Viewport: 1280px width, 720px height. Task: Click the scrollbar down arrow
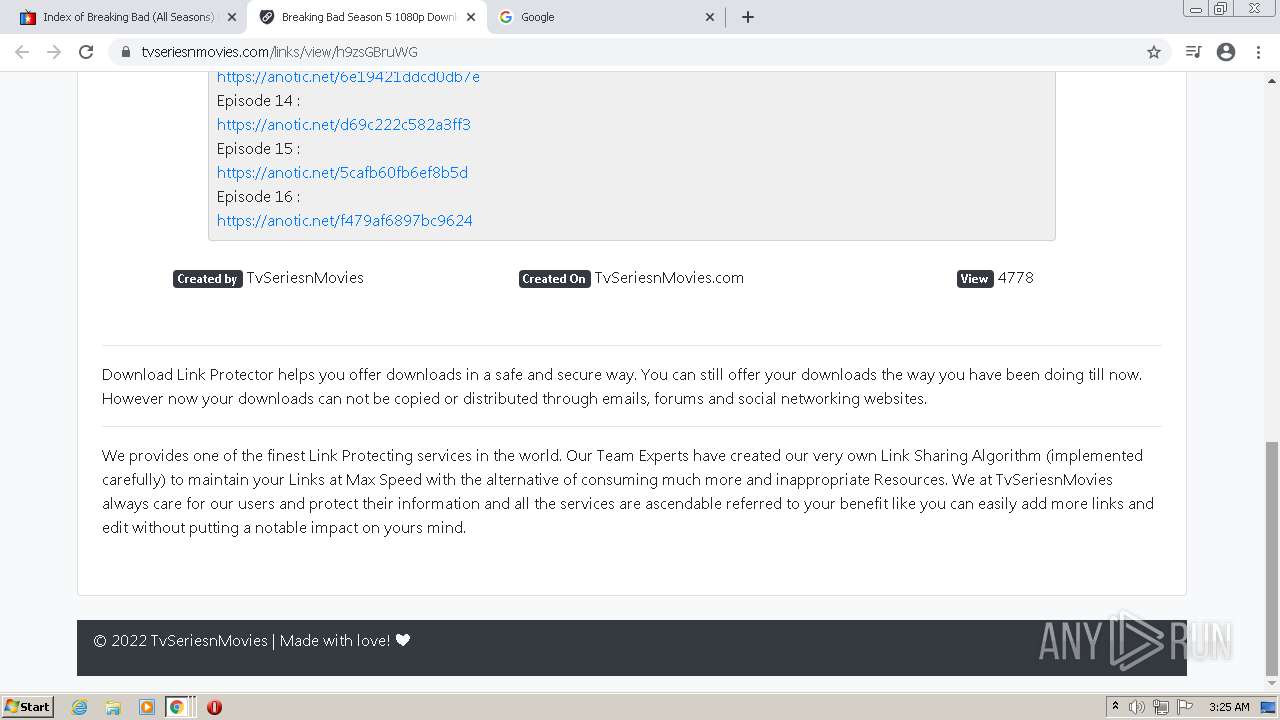[1271, 685]
